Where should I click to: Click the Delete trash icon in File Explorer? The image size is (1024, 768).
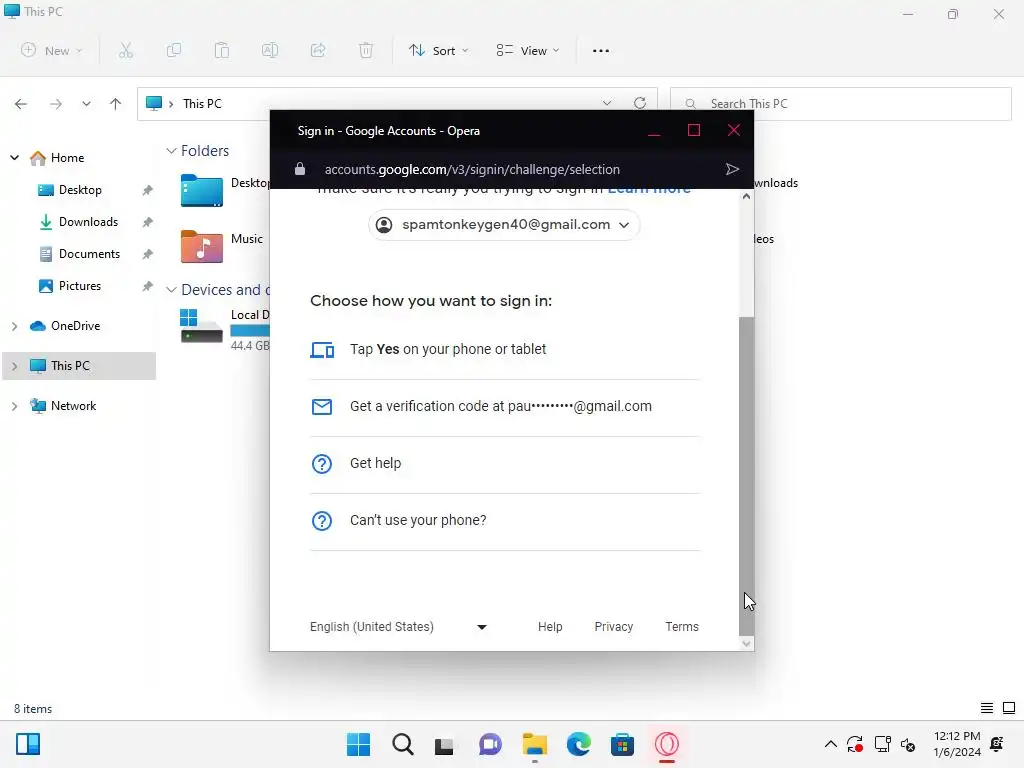[366, 50]
